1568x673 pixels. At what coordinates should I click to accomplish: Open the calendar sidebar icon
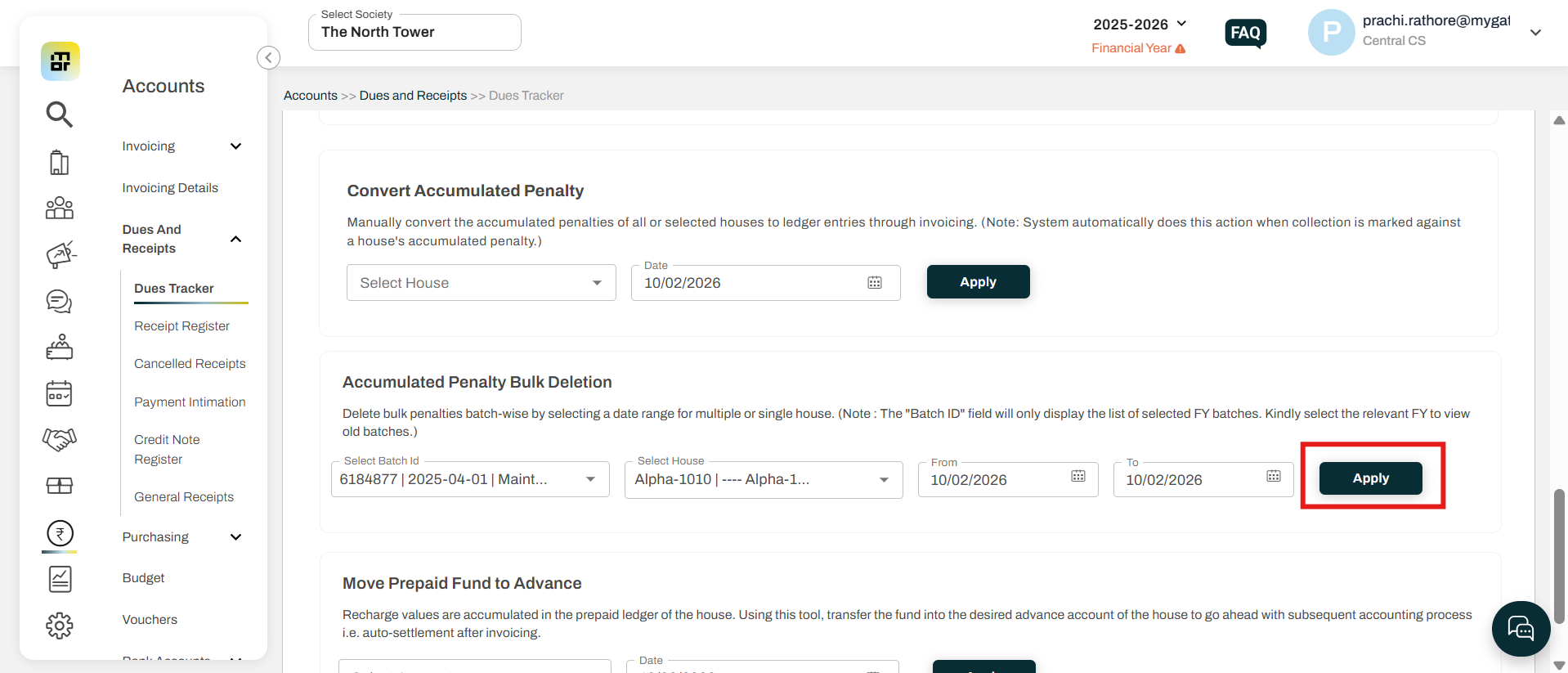(x=59, y=393)
